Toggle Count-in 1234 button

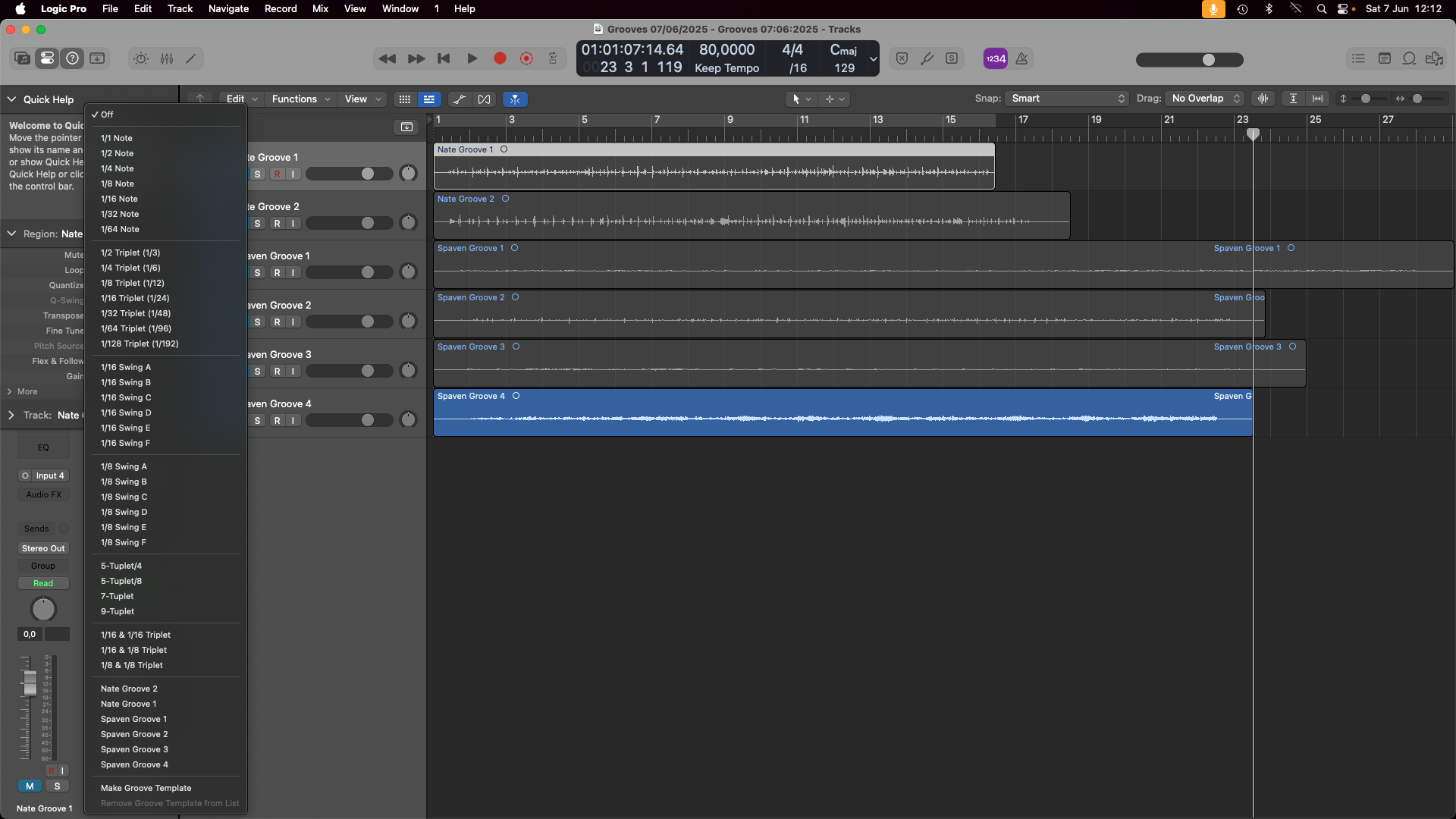(x=996, y=58)
